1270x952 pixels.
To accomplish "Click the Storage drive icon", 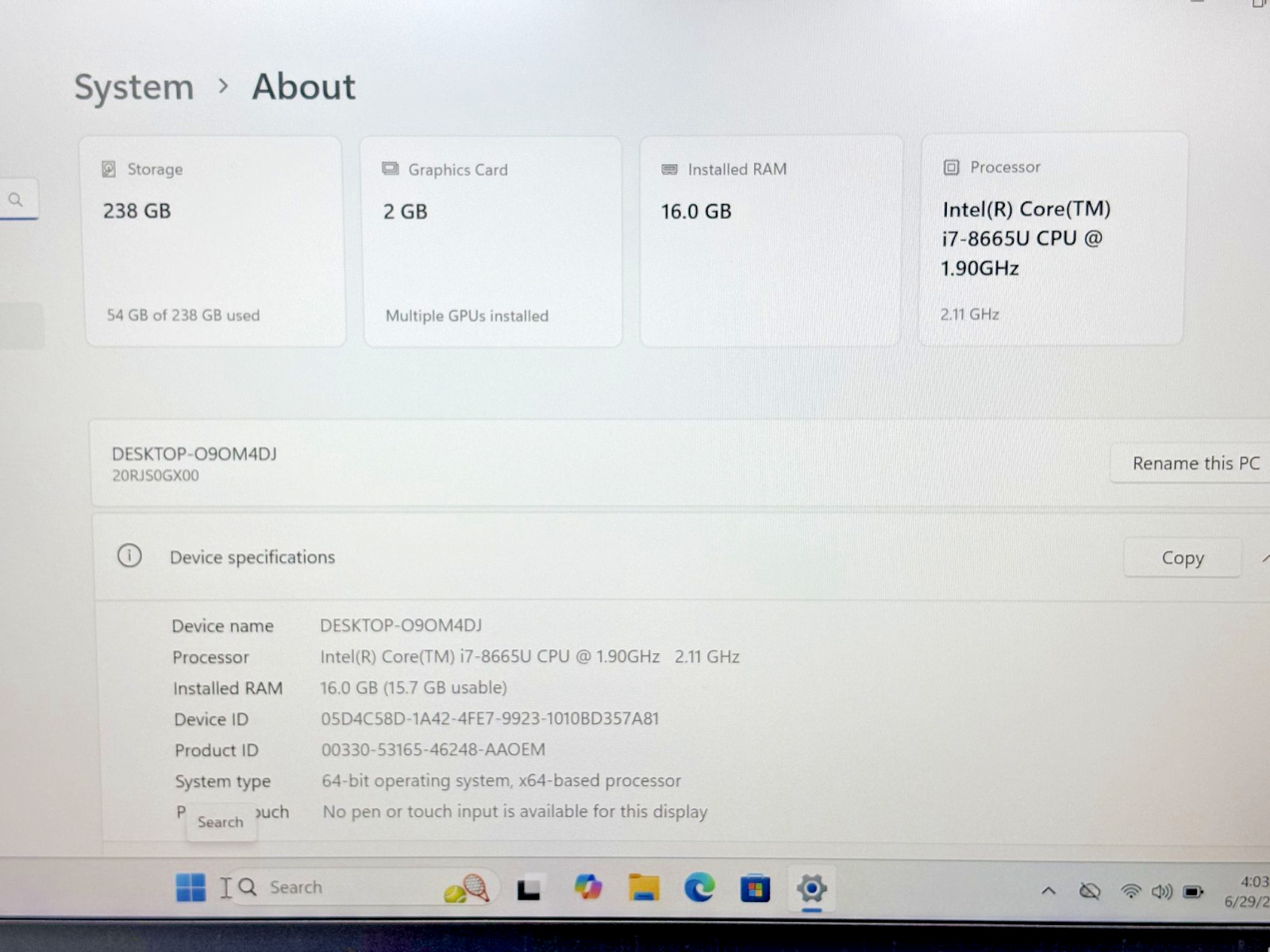I will pyautogui.click(x=109, y=169).
